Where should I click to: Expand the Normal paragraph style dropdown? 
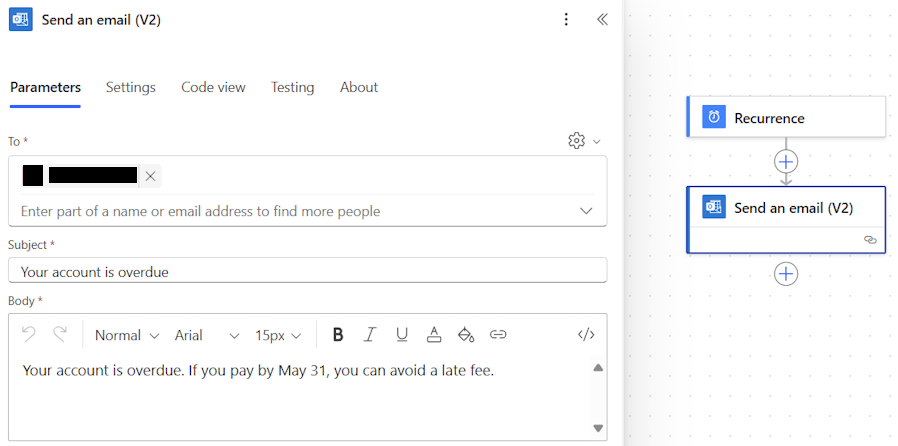(127, 336)
